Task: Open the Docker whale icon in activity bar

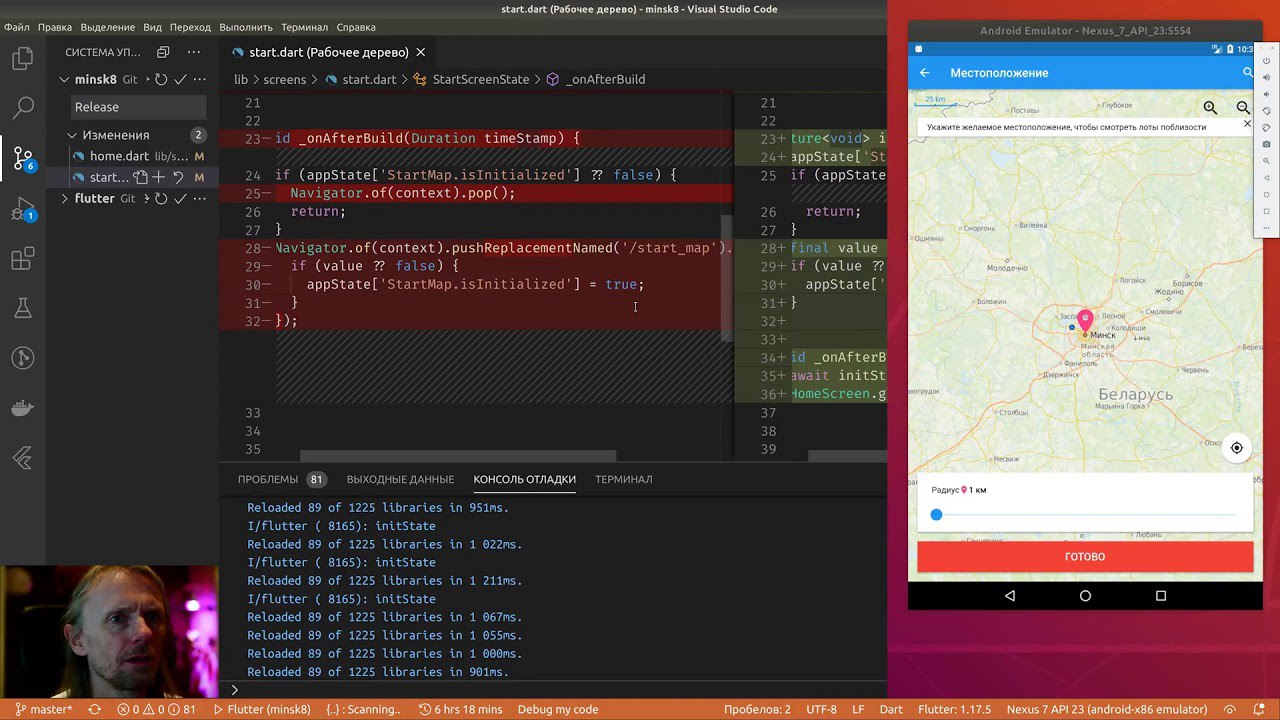Action: [x=22, y=408]
